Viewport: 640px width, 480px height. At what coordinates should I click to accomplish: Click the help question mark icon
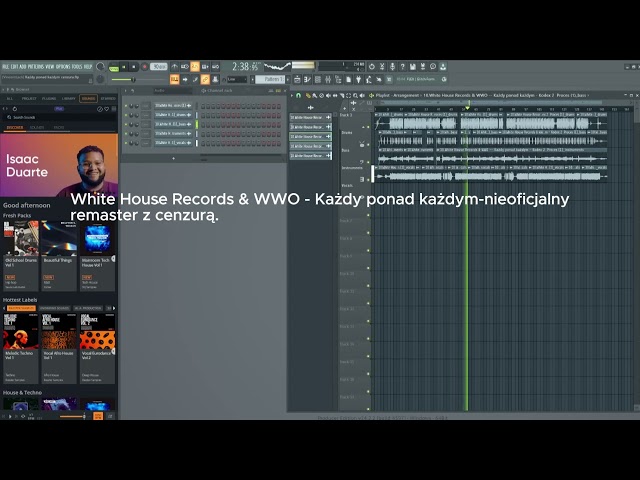[x=402, y=67]
